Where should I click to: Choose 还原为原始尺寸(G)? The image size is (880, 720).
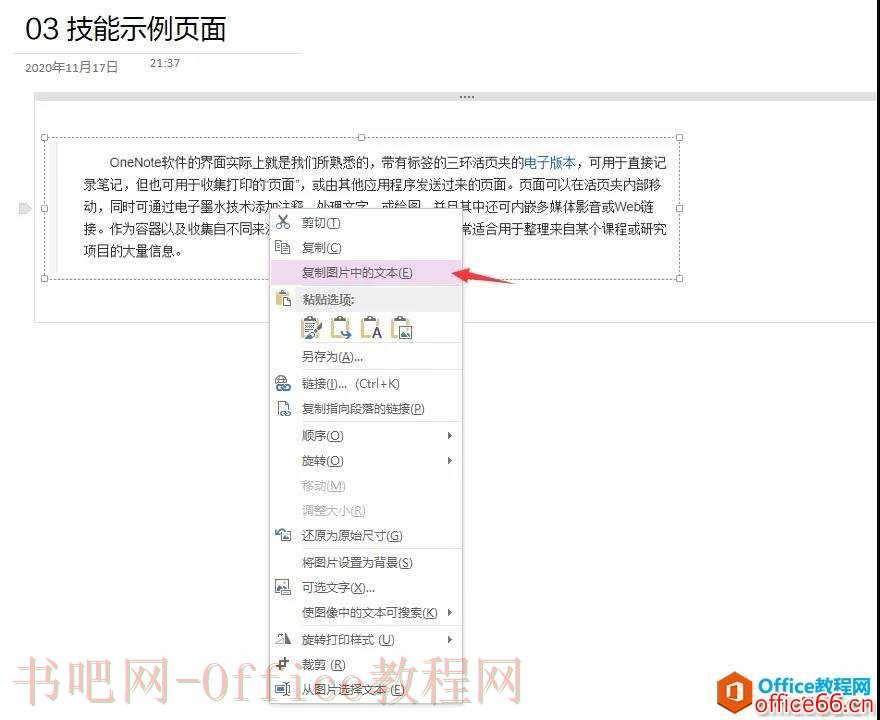[365, 535]
